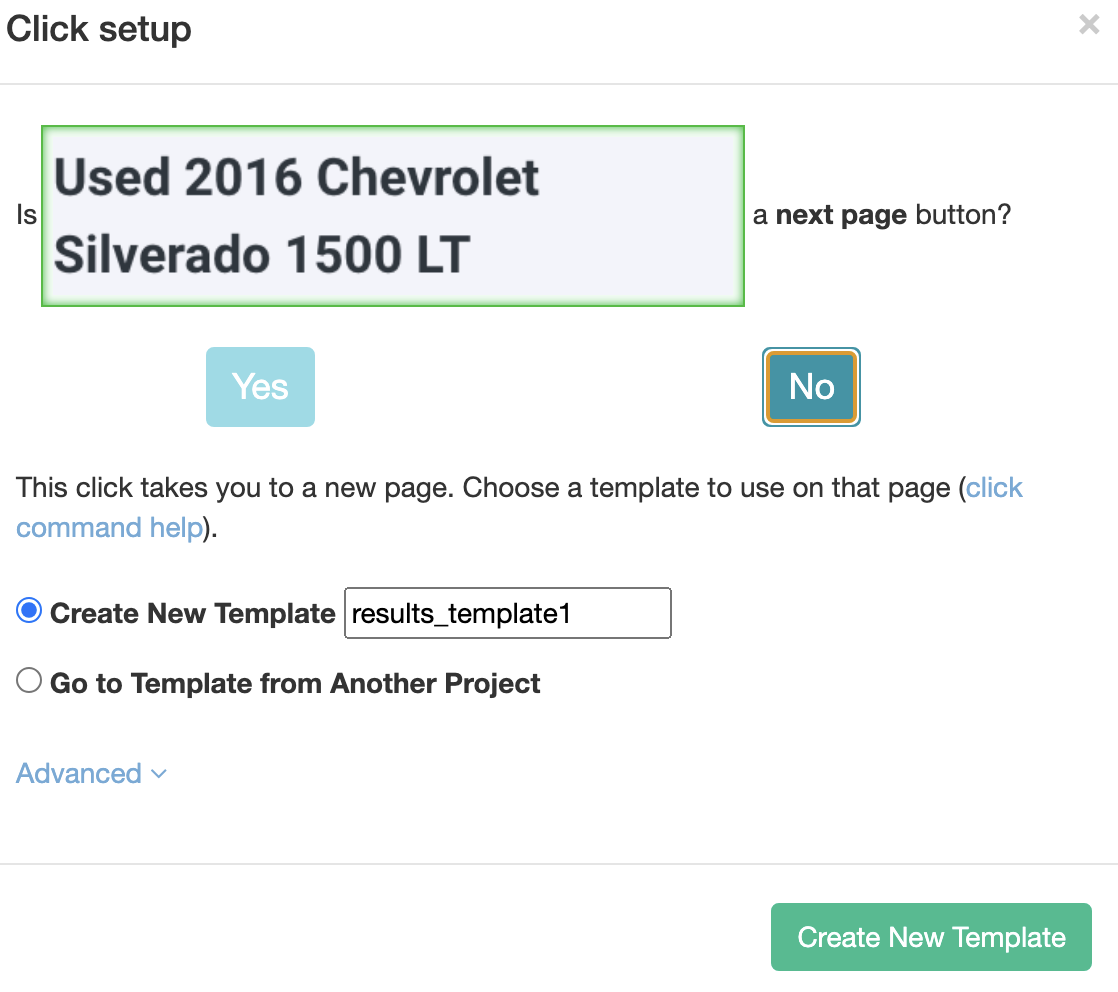Expand the Advanced options section
1118x992 pixels.
[x=91, y=774]
